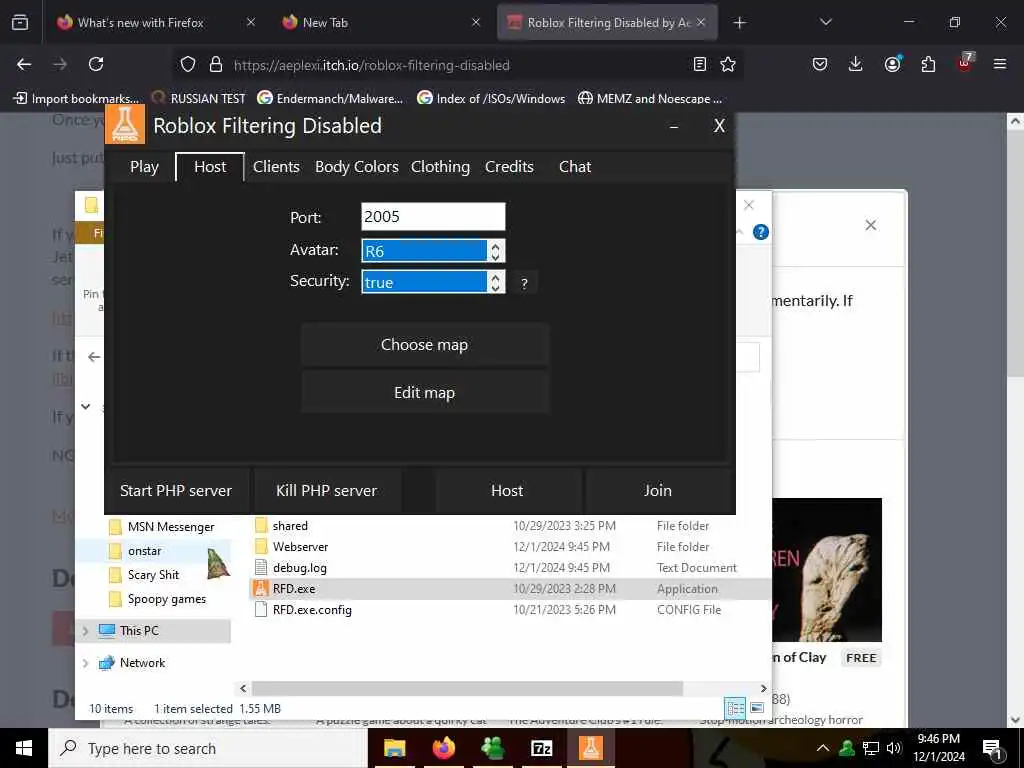Viewport: 1024px width, 768px height.
Task: Open MSN Messenger folder in navigation pane
Action: (171, 527)
